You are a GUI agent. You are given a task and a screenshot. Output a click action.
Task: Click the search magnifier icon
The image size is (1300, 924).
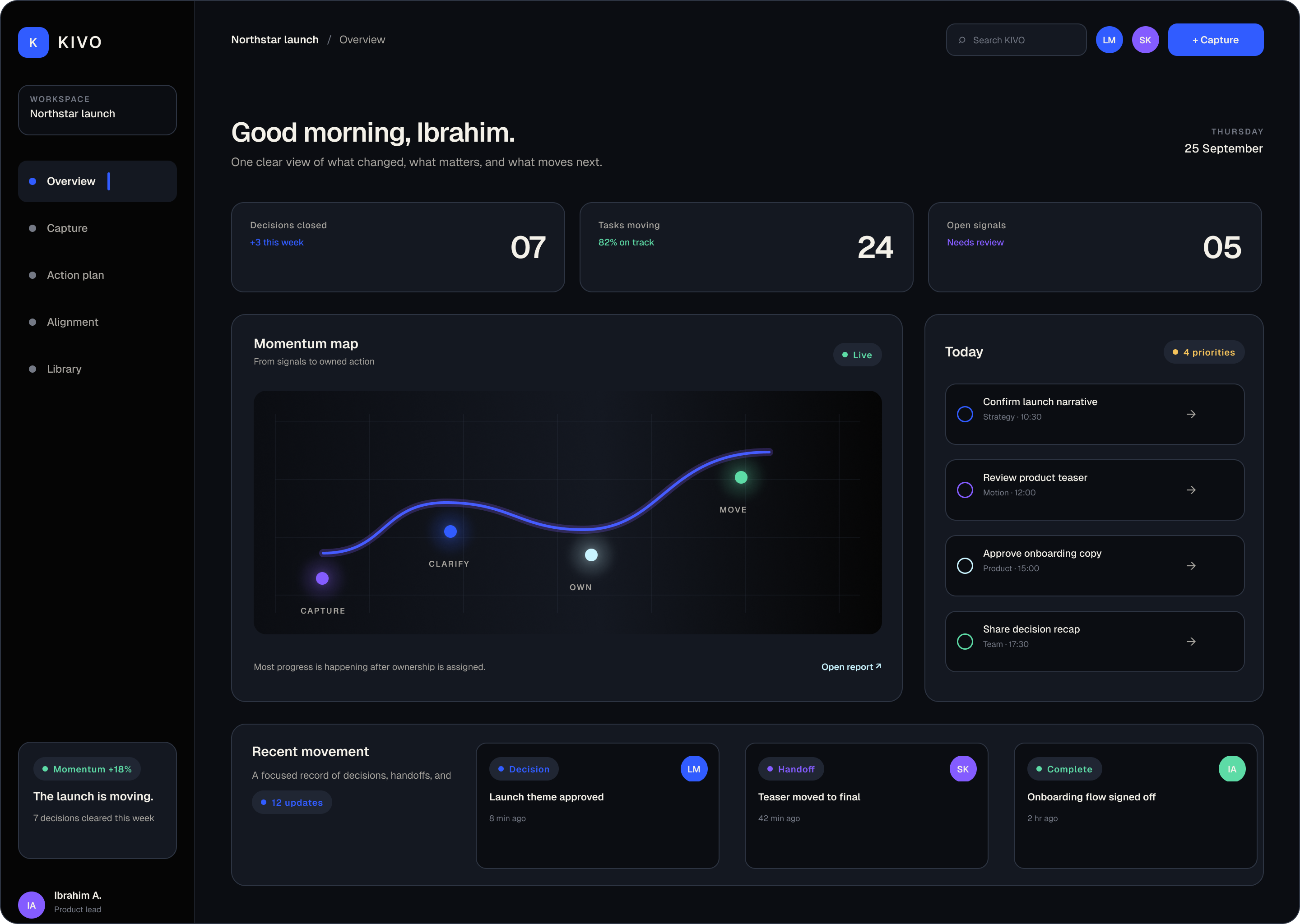tap(962, 41)
